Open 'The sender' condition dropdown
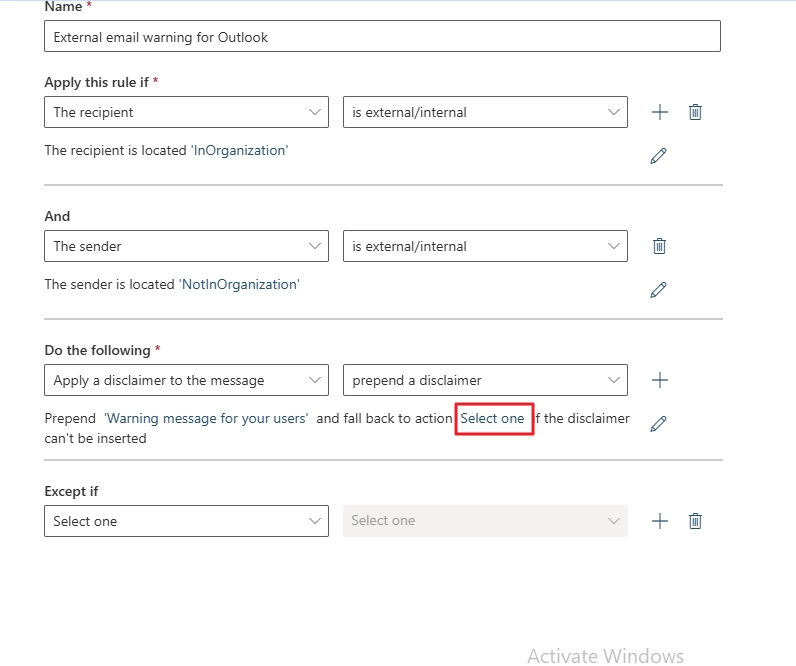796x666 pixels. [x=186, y=246]
